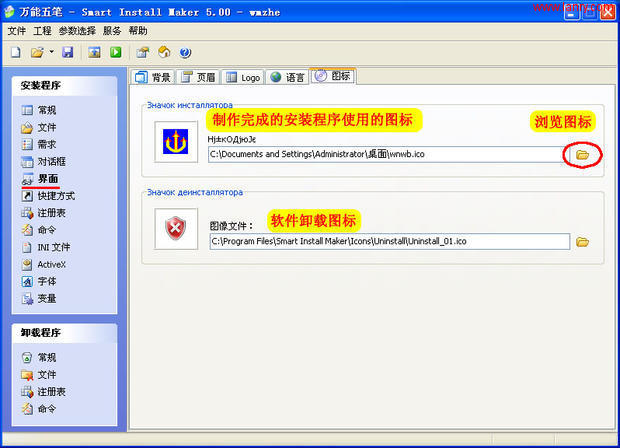The width and height of the screenshot is (620, 448).
Task: Click the 需求 list sidebar icon
Action: coord(27,144)
